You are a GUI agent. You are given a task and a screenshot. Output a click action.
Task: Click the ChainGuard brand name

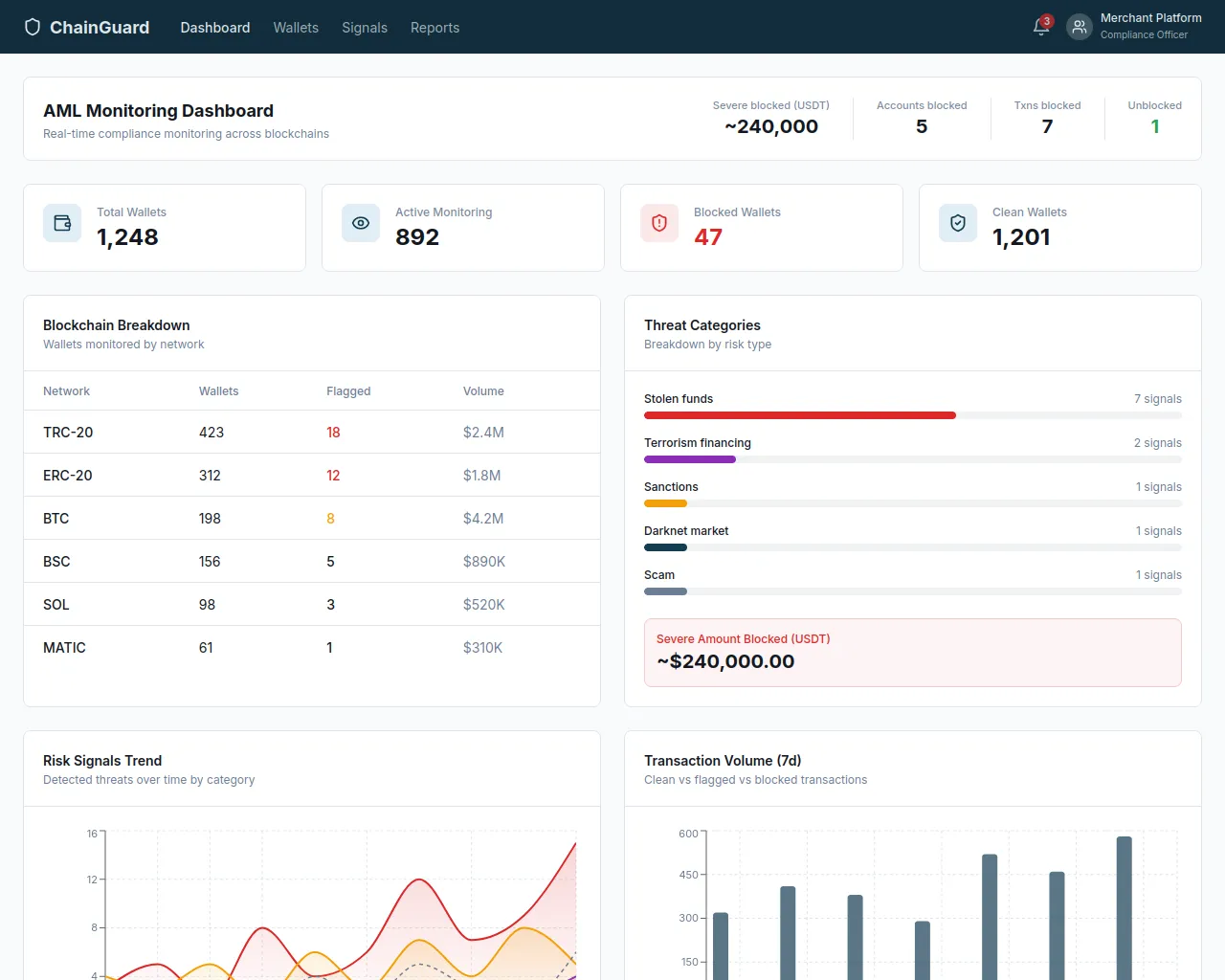tap(100, 28)
